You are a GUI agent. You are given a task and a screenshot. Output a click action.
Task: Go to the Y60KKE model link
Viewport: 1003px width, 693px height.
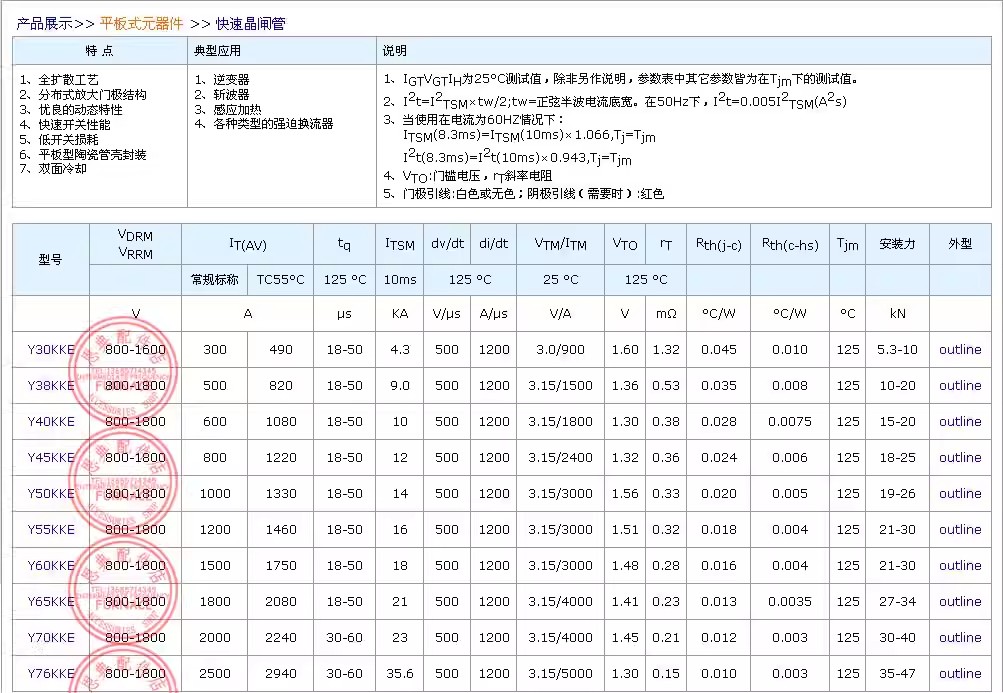51,566
